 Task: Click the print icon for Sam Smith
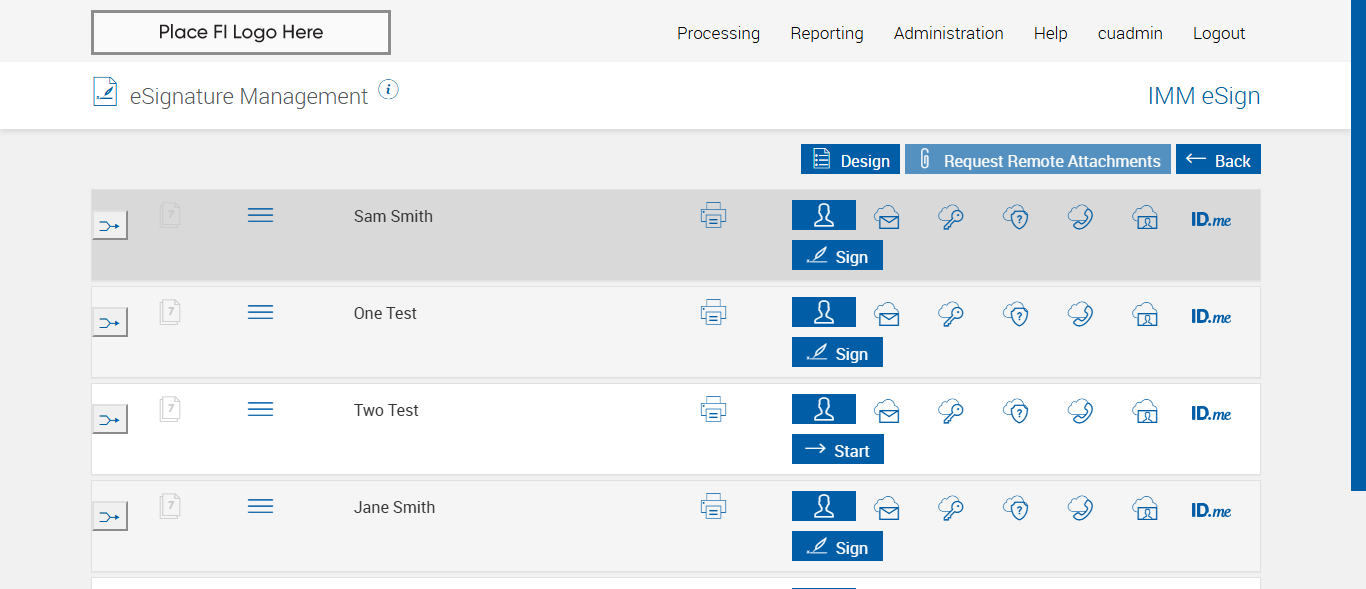point(713,215)
